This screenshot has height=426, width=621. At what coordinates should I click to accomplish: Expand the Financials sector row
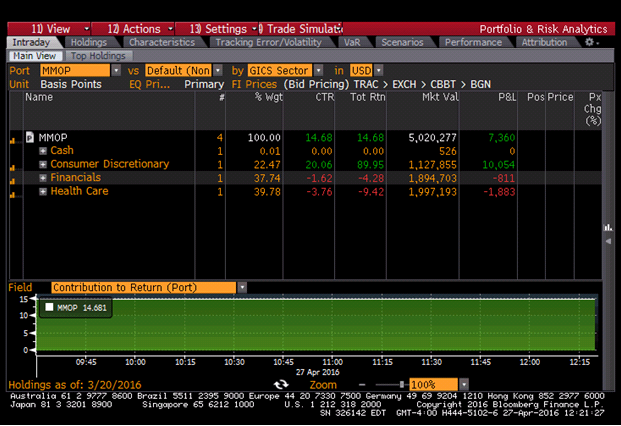(x=43, y=177)
